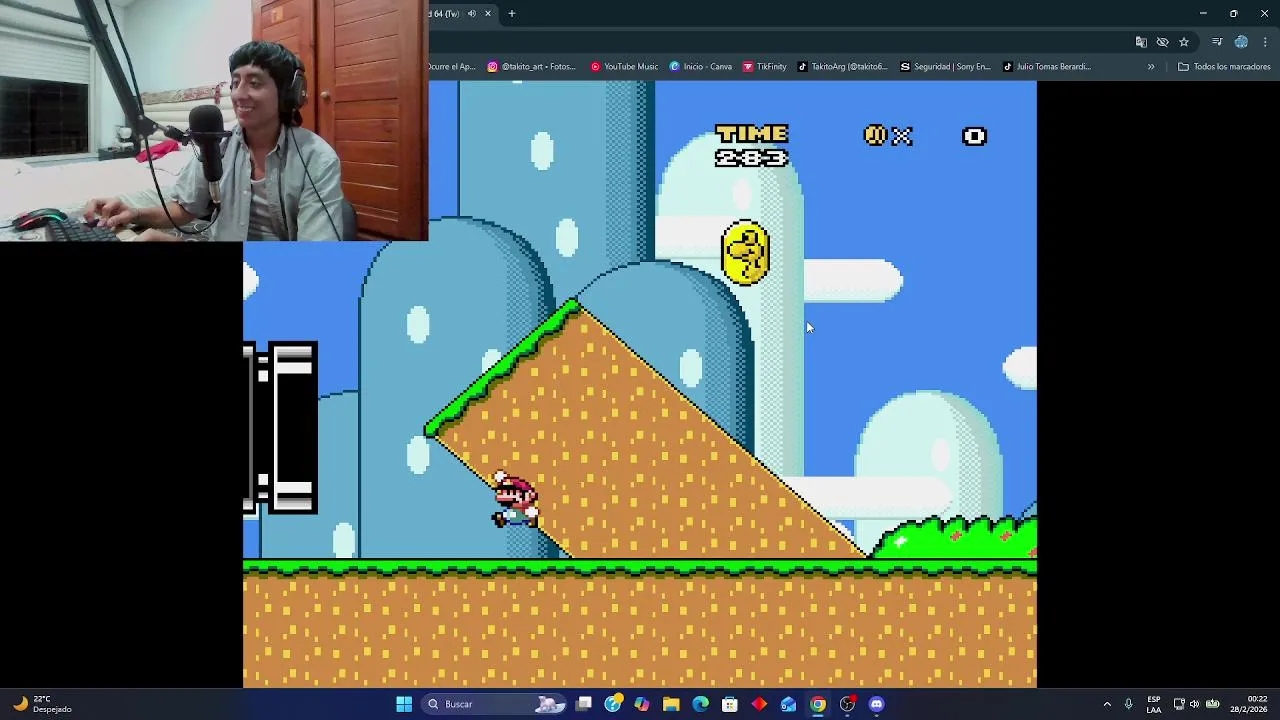Image resolution: width=1280 pixels, height=720 pixels.
Task: Open the Julio Tomas Berardi bookmark
Action: pos(1047,67)
